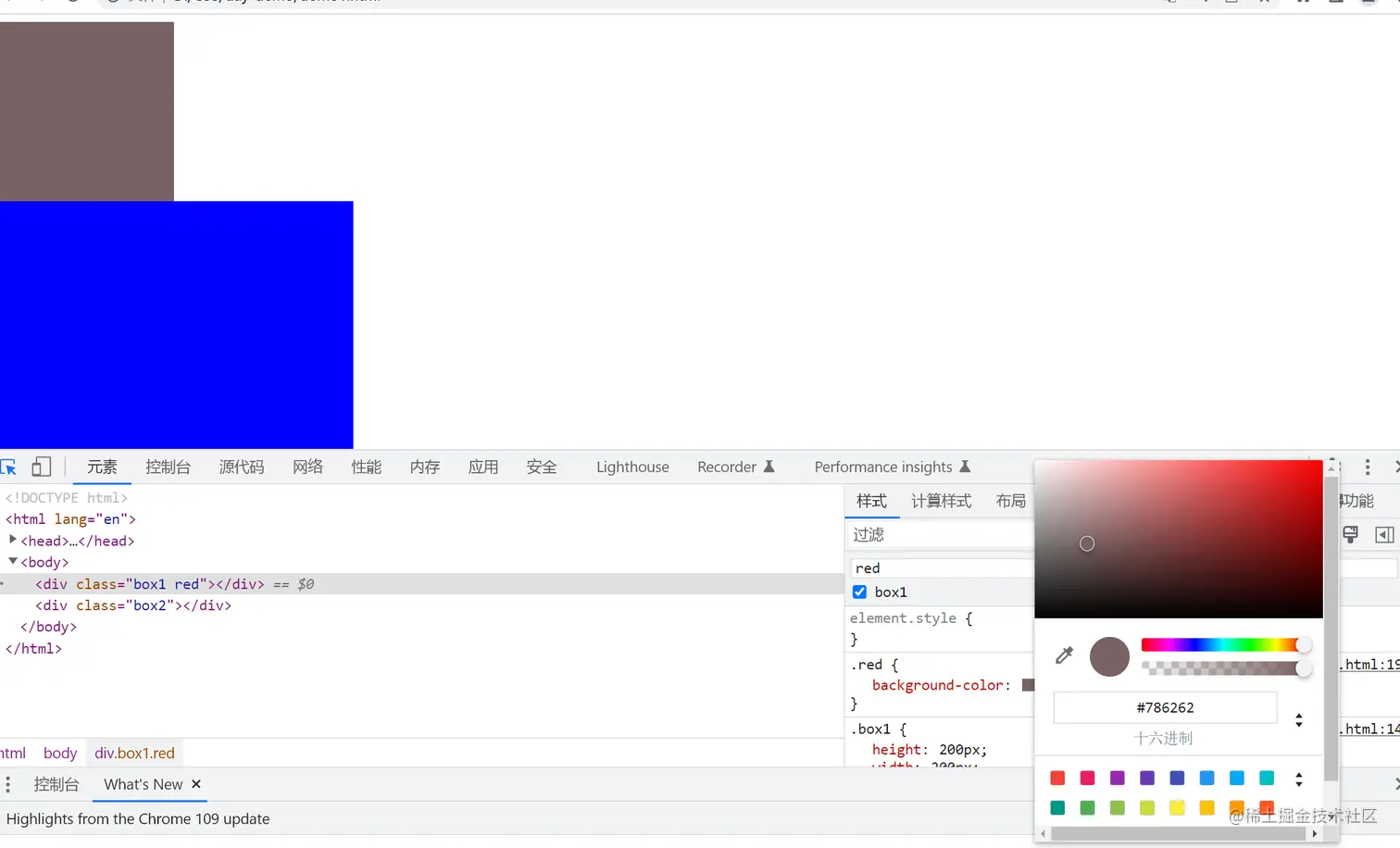Screen dimensions: 1400x848
Task: Choose the lime palette swatch
Action: (1147, 808)
